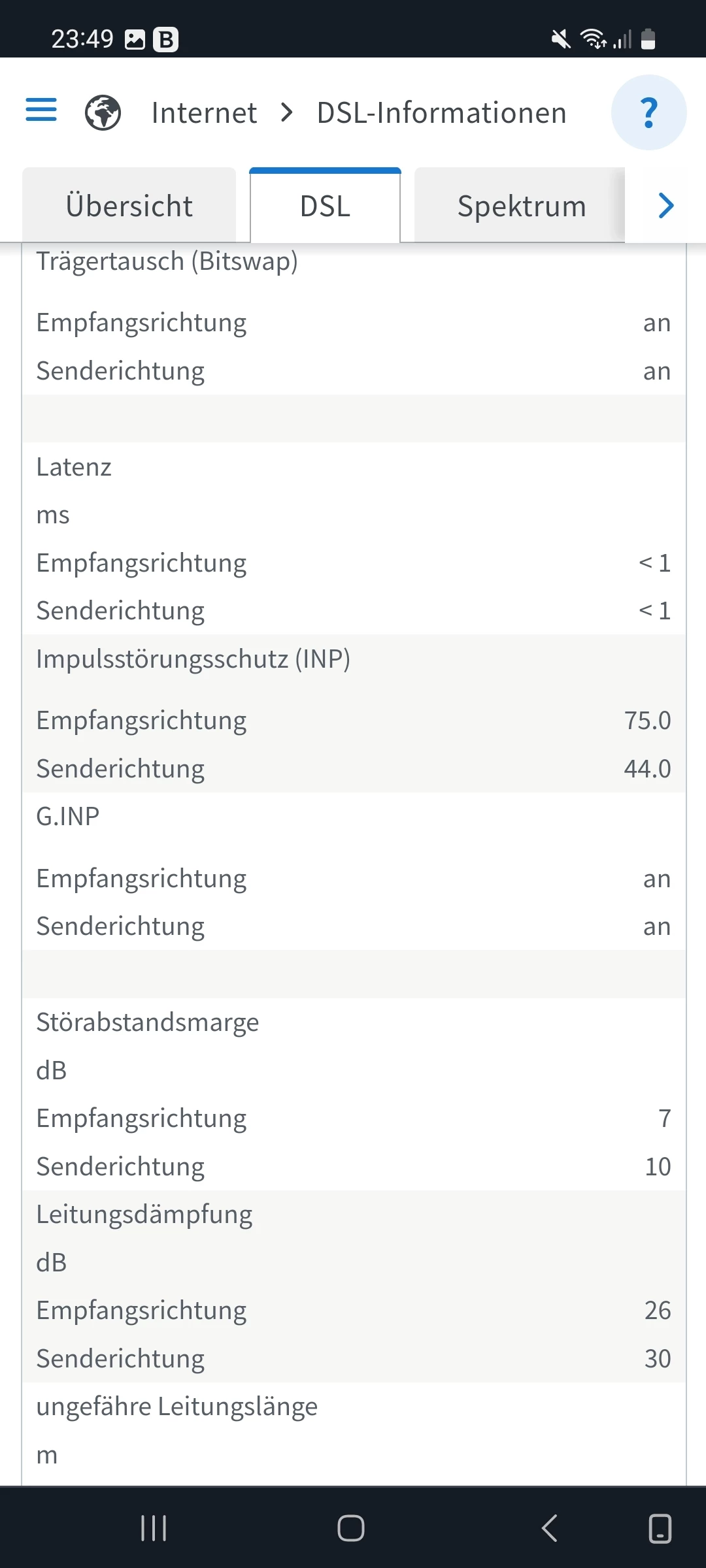Tap the Störabstandsmarge section label
Image resolution: width=706 pixels, height=1568 pixels.
coord(147,1022)
